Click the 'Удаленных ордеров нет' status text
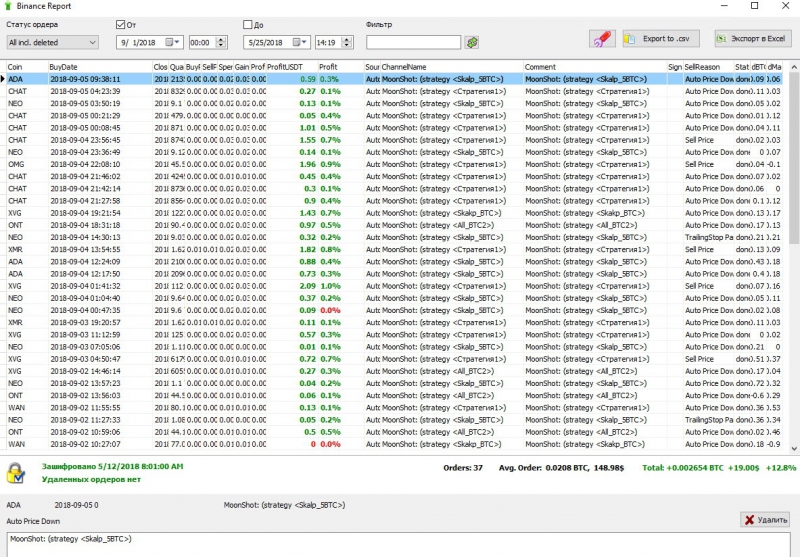The image size is (800, 557). 91,479
